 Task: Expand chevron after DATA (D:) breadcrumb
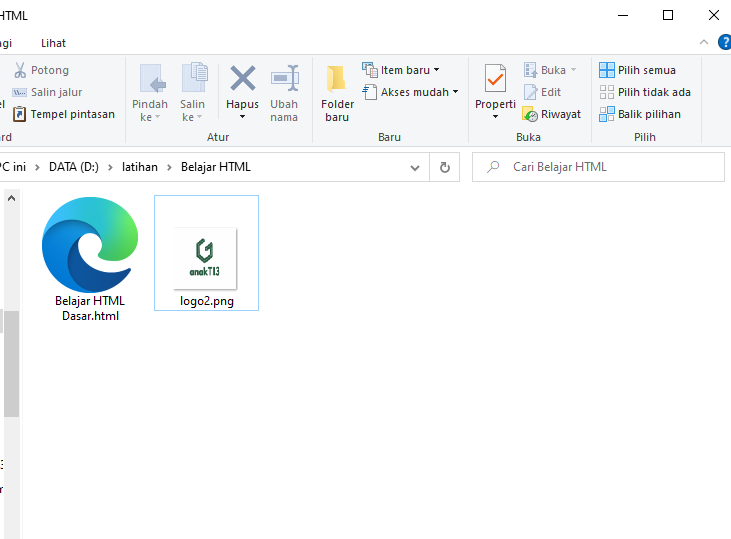110,167
